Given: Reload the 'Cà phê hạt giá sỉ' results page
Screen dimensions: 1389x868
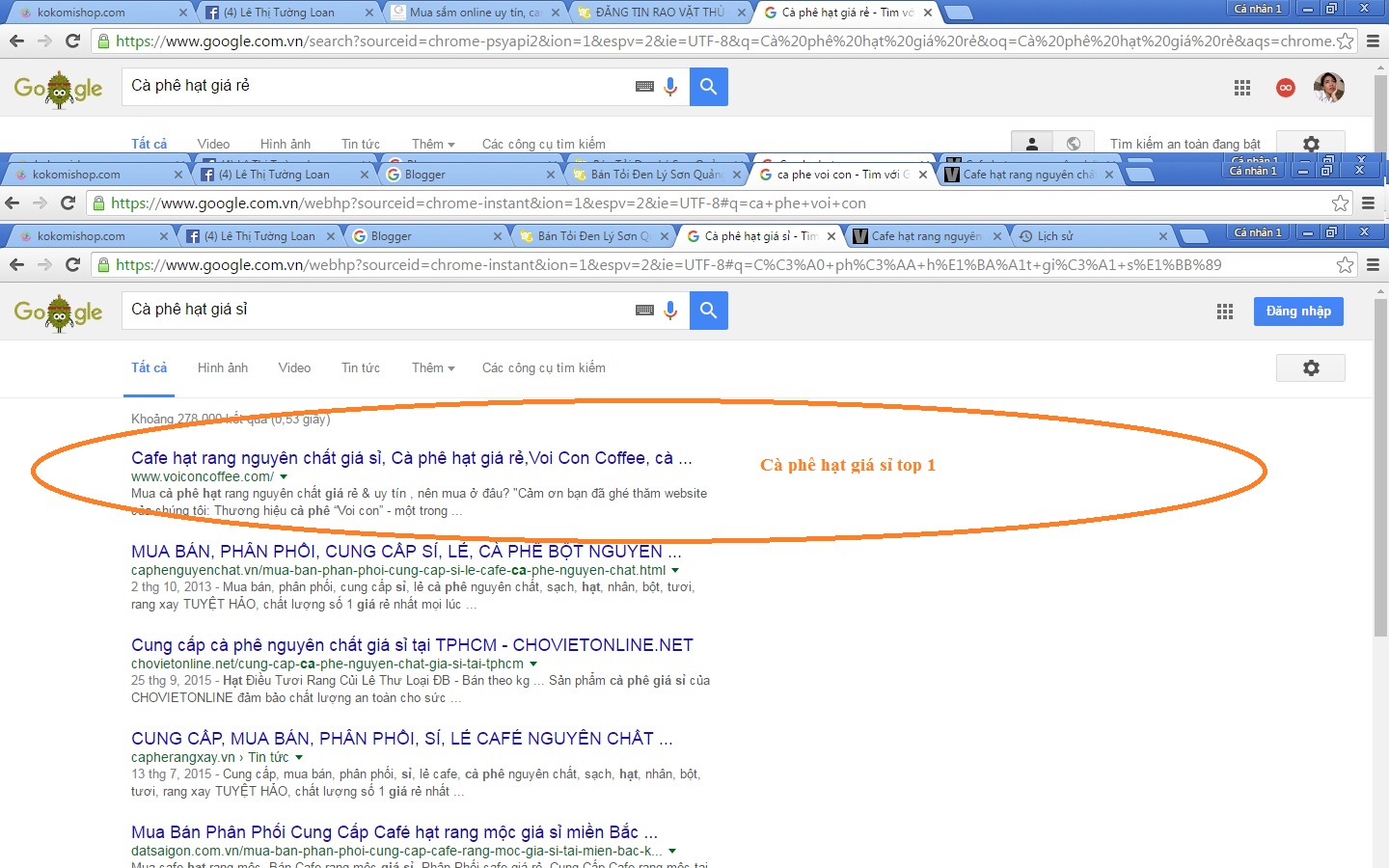Looking at the screenshot, I should click(x=72, y=264).
